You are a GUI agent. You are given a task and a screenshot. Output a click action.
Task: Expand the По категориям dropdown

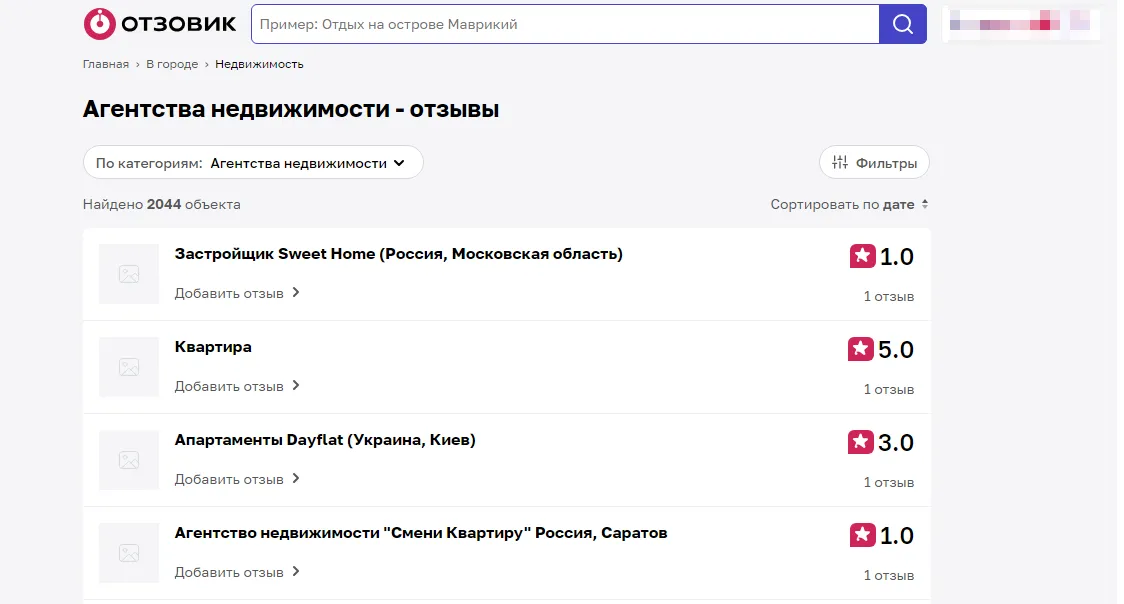[253, 163]
